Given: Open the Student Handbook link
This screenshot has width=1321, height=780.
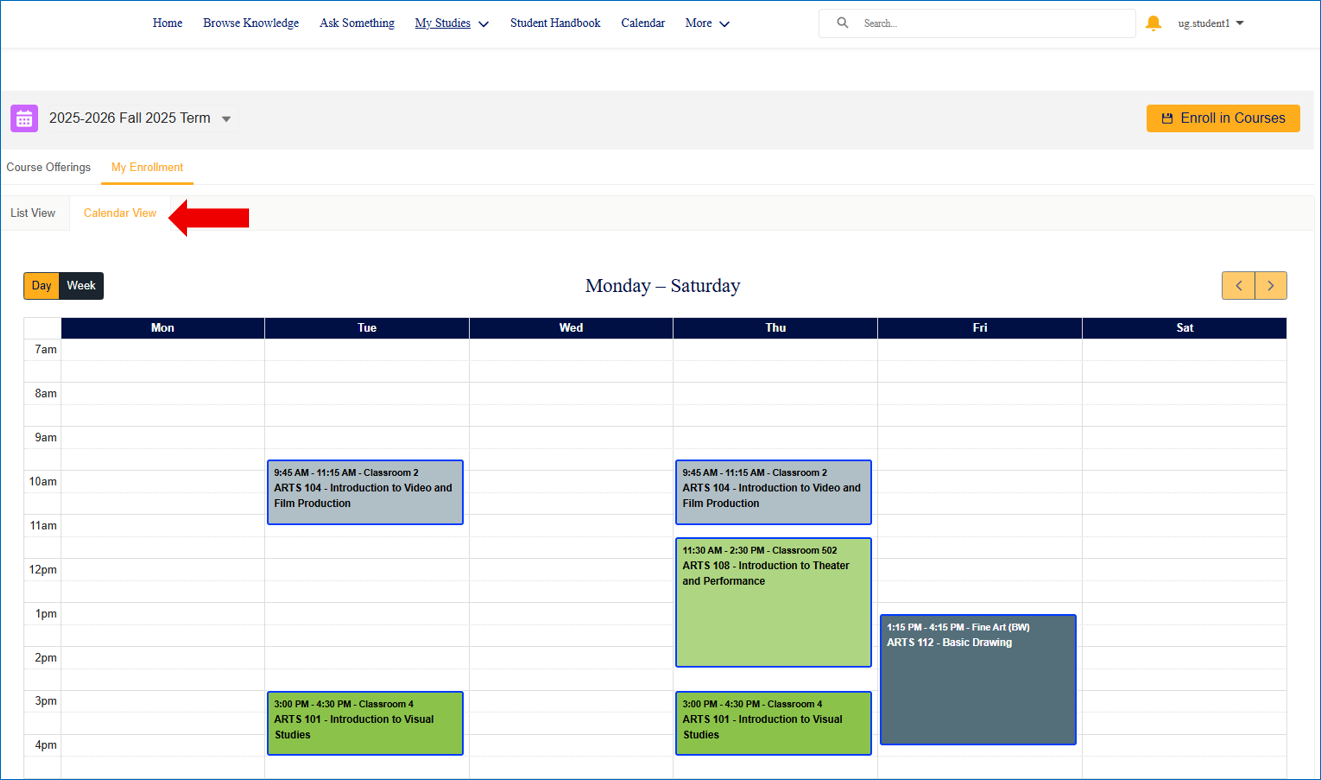Looking at the screenshot, I should point(555,23).
